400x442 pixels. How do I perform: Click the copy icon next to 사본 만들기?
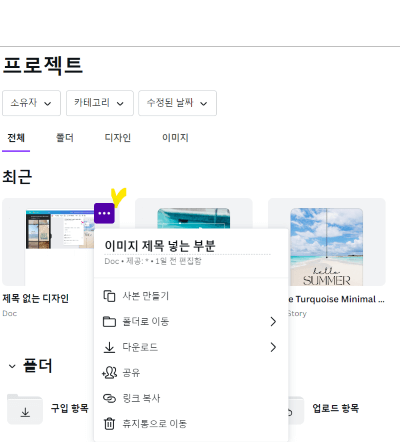109,296
